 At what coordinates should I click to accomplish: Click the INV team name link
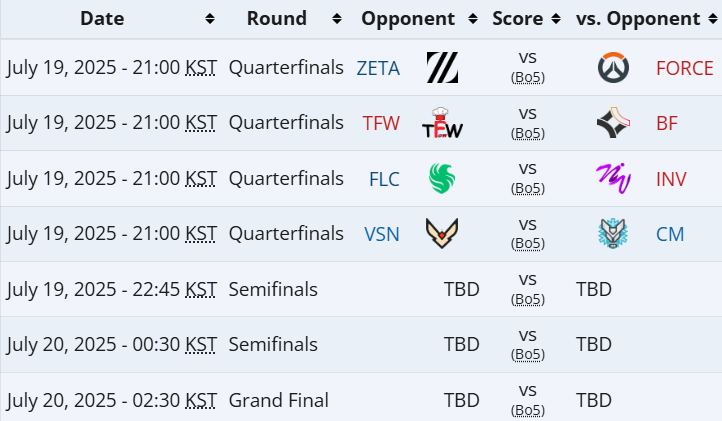(x=671, y=179)
